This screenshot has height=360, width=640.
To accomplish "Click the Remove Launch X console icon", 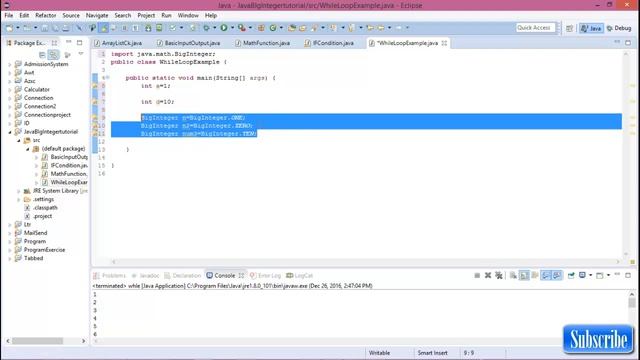I will click(x=488, y=276).
